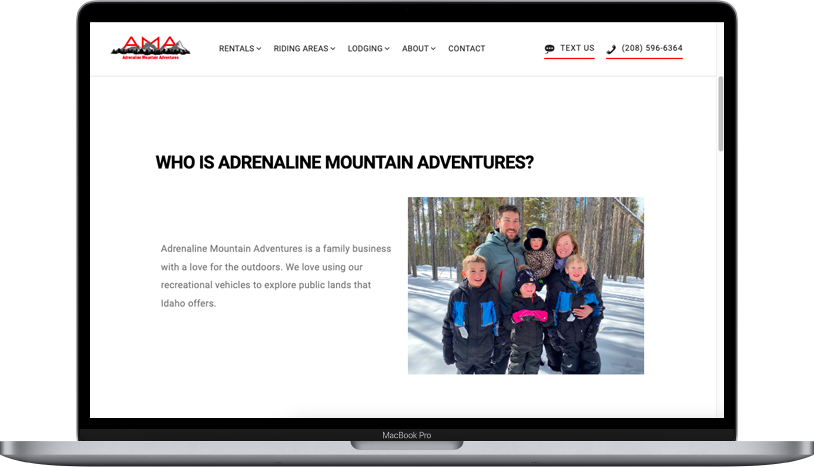The width and height of the screenshot is (814, 468).
Task: Expand the About dropdown chevron
Action: pyautogui.click(x=433, y=49)
